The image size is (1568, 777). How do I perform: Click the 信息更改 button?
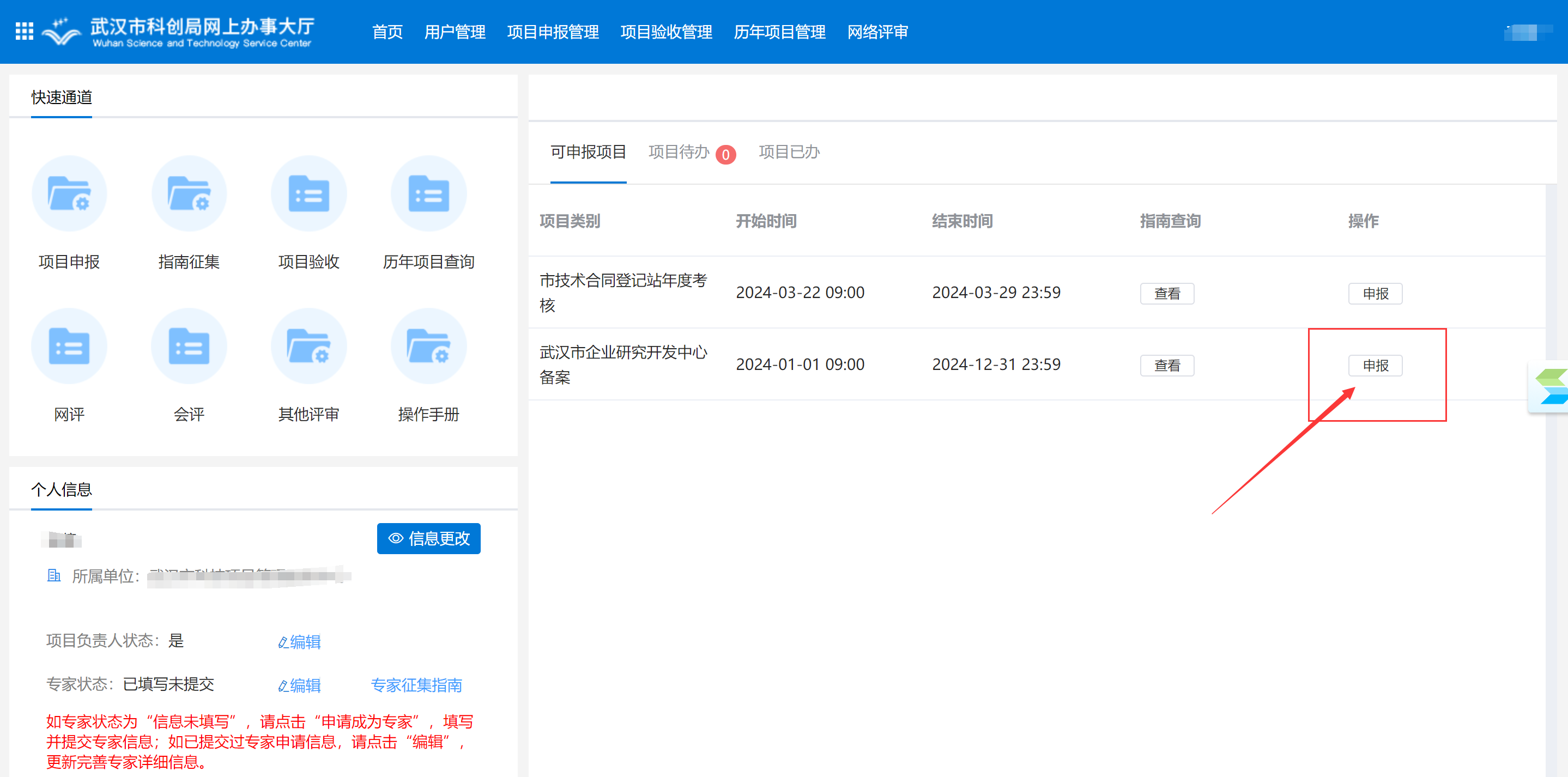428,538
